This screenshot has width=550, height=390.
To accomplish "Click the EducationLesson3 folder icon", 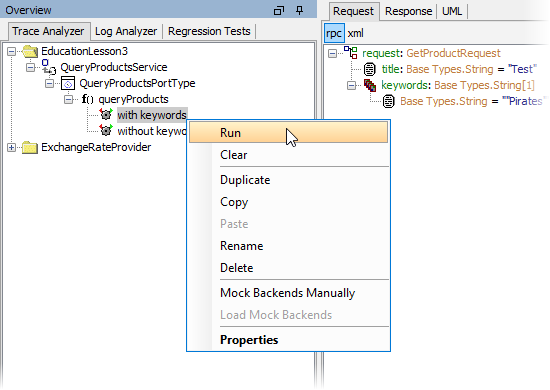I will click(x=30, y=51).
